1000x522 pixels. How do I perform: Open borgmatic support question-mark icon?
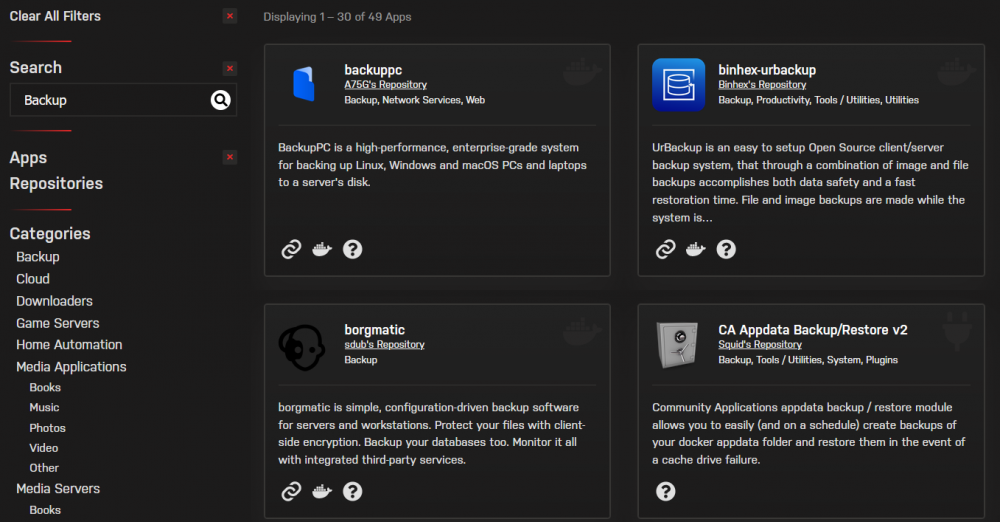(353, 491)
